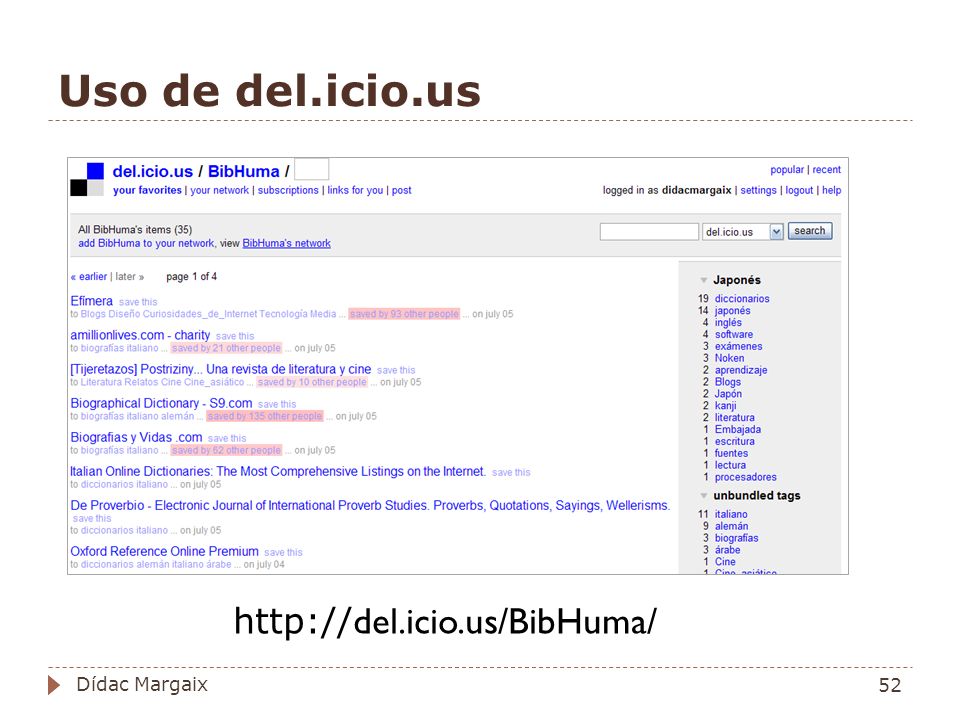Open amillionlives.com - charity bookmark

(x=140, y=336)
